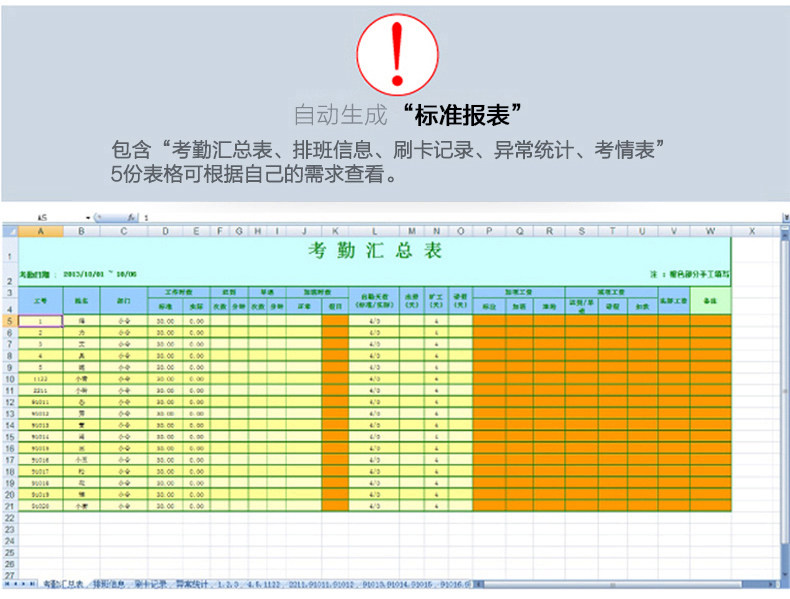Click the note text at title right
Screen dimensions: 790x599
[x=689, y=275]
